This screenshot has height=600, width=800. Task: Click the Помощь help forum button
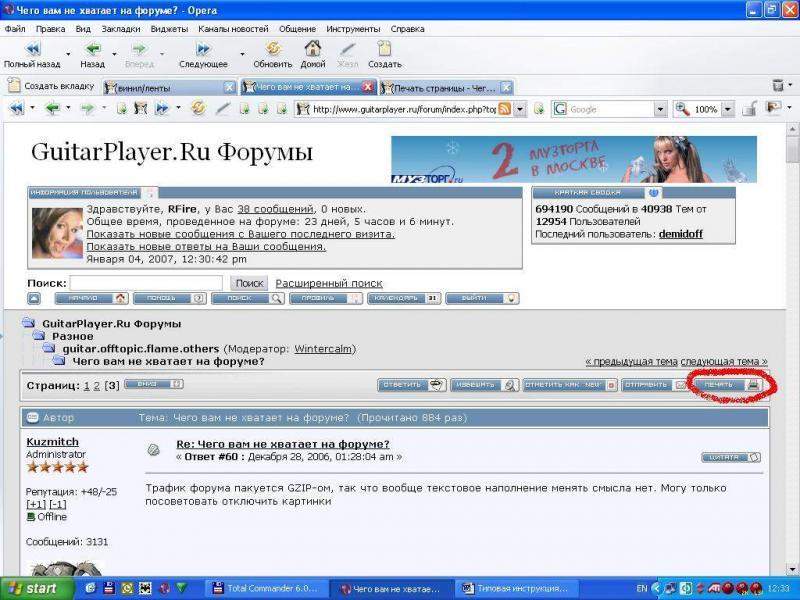pyautogui.click(x=169, y=298)
